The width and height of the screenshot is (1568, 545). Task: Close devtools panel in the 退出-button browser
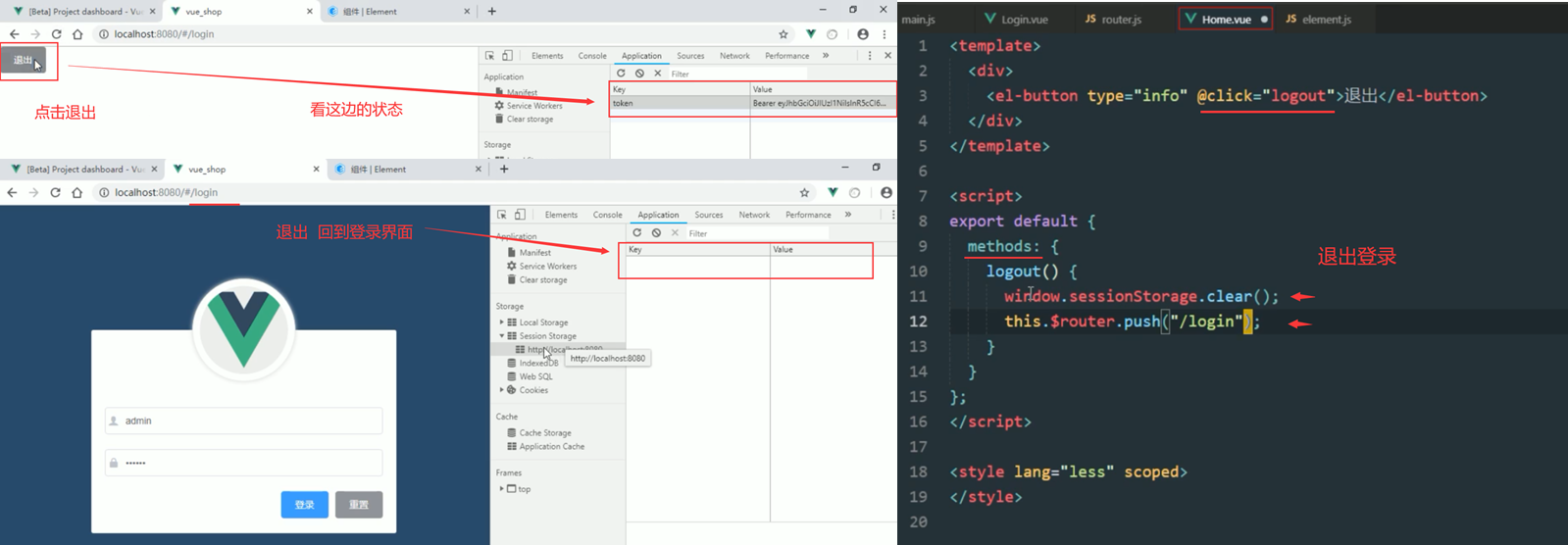click(887, 56)
